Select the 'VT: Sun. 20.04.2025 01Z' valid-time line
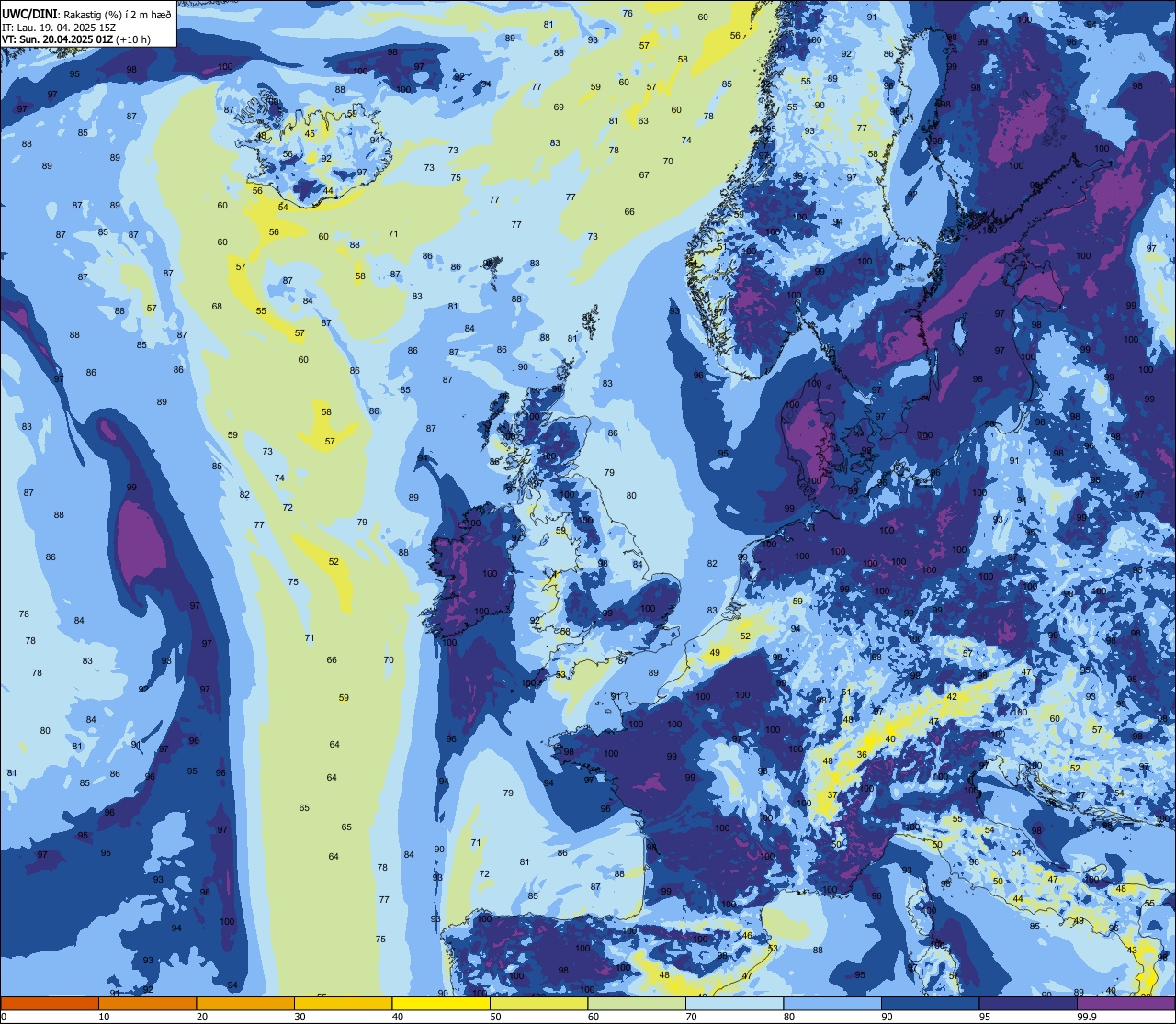The width and height of the screenshot is (1176, 1024). pos(57,39)
